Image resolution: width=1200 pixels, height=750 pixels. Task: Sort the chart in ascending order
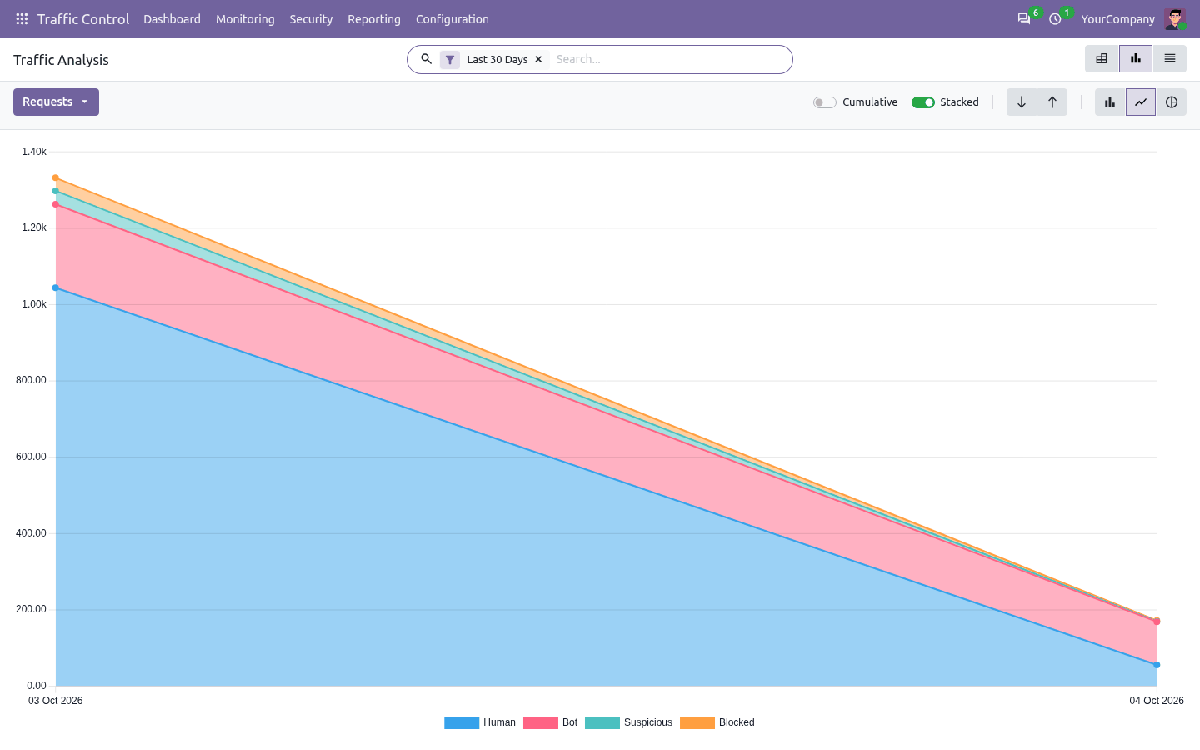click(x=1052, y=102)
